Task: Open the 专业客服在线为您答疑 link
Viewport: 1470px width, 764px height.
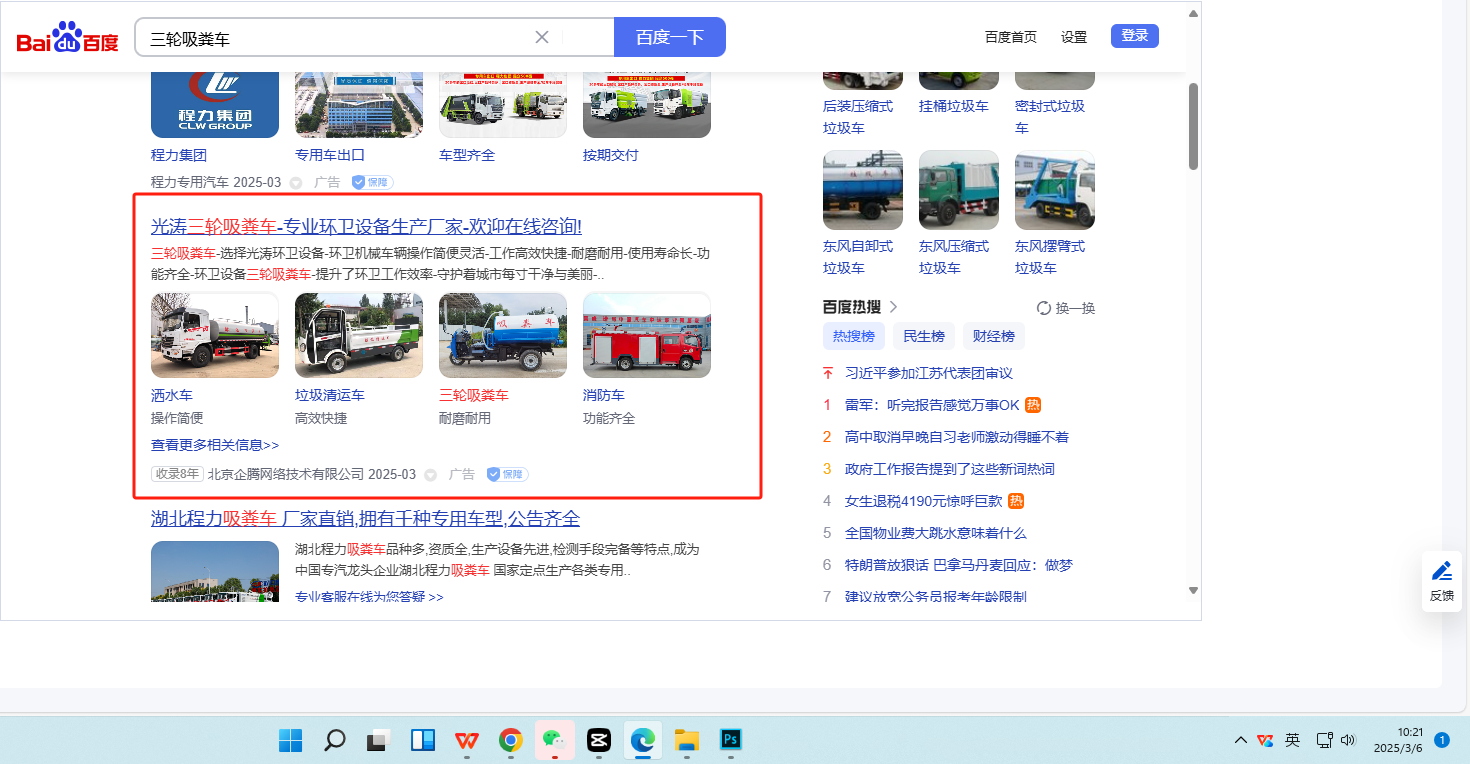Action: [369, 596]
